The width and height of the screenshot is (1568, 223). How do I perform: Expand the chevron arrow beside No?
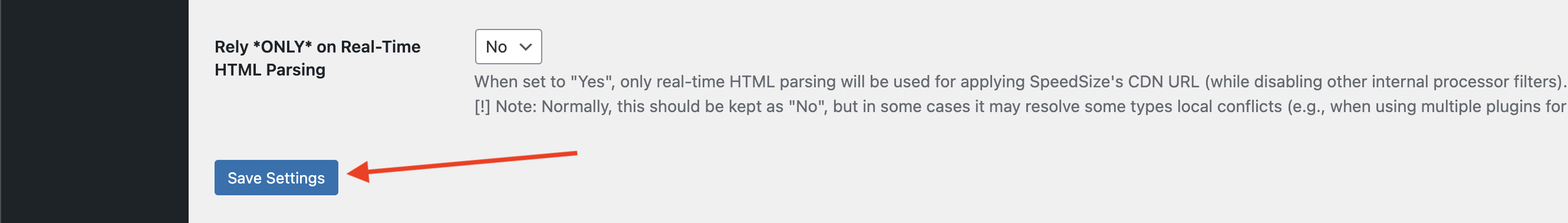(526, 47)
